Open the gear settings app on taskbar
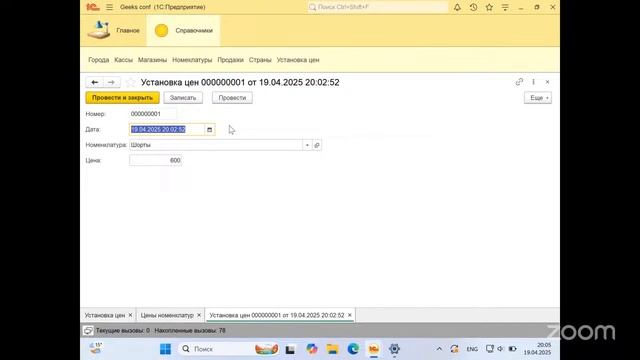Image resolution: width=640 pixels, height=360 pixels. (394, 349)
